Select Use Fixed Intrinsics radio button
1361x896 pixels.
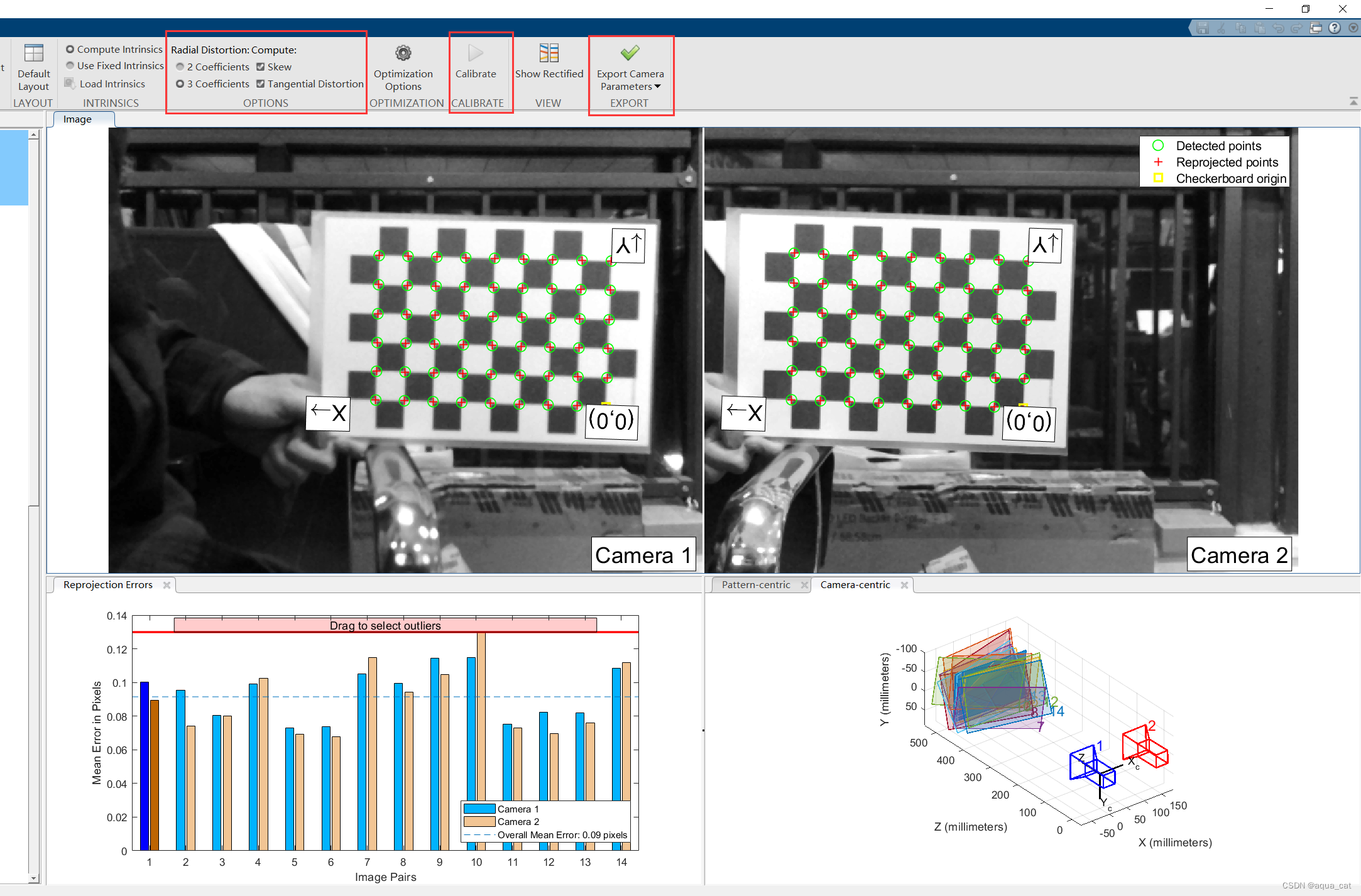[x=70, y=65]
